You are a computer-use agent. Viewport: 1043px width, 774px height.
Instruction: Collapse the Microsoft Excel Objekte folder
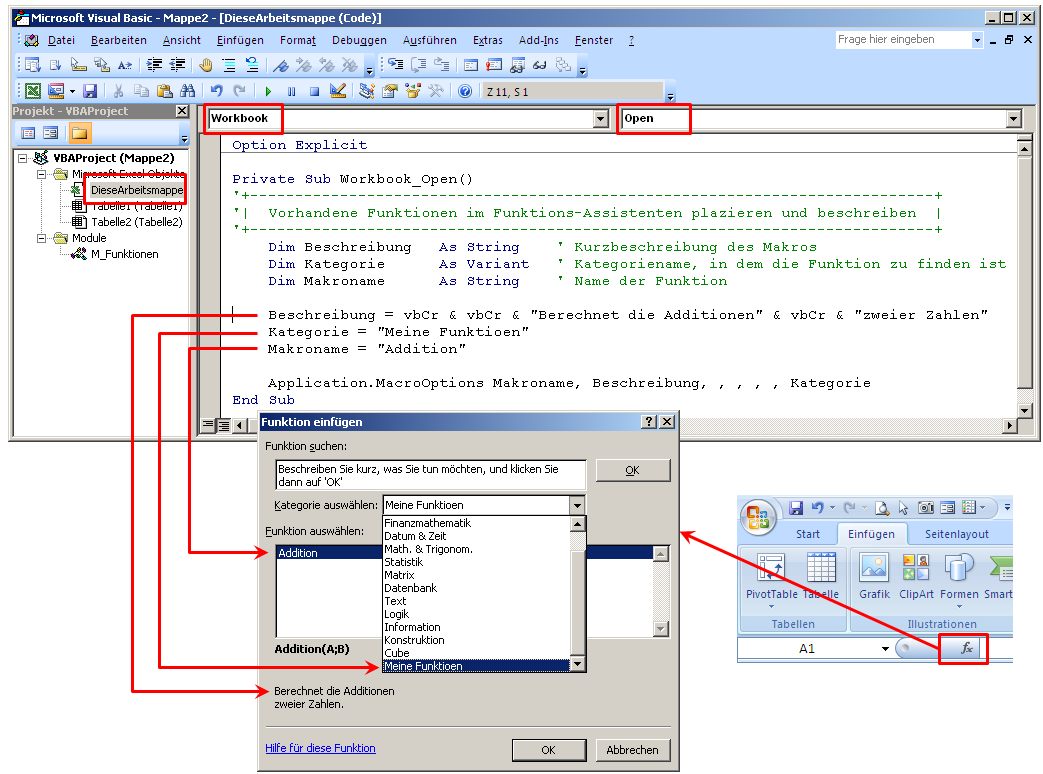[x=42, y=174]
